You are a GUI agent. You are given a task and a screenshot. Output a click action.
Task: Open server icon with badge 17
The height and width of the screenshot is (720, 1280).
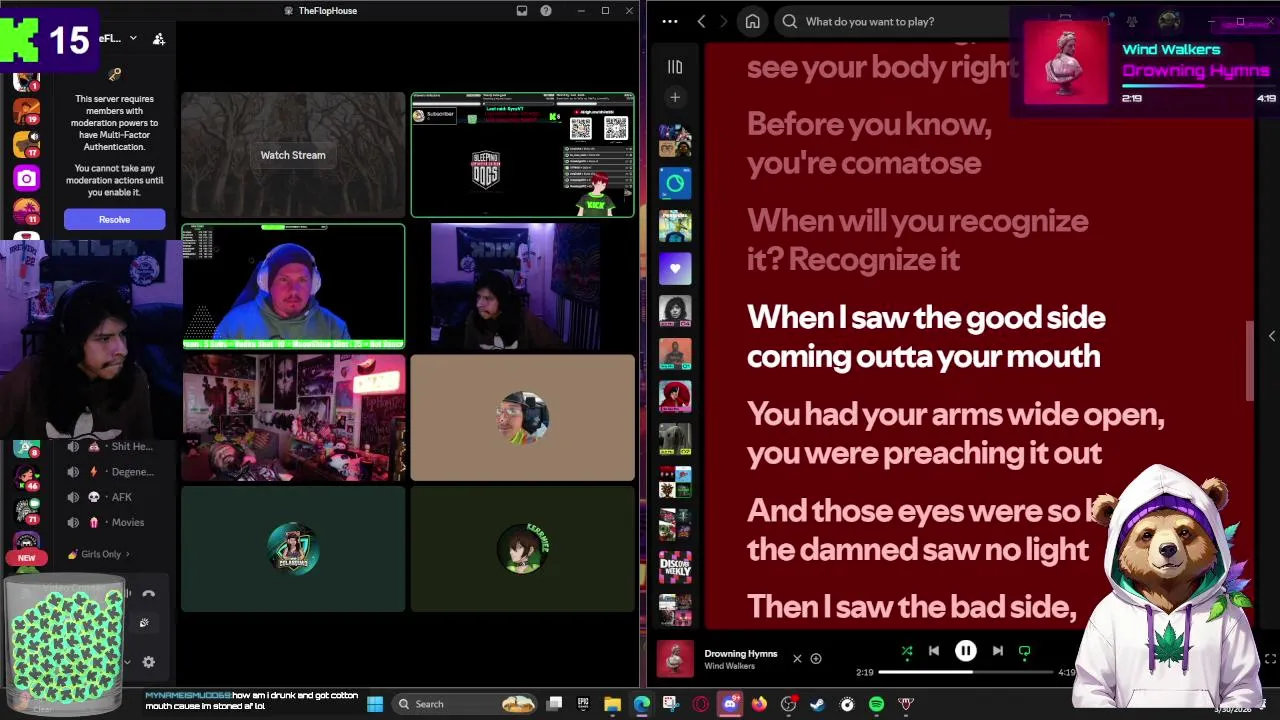[26, 146]
